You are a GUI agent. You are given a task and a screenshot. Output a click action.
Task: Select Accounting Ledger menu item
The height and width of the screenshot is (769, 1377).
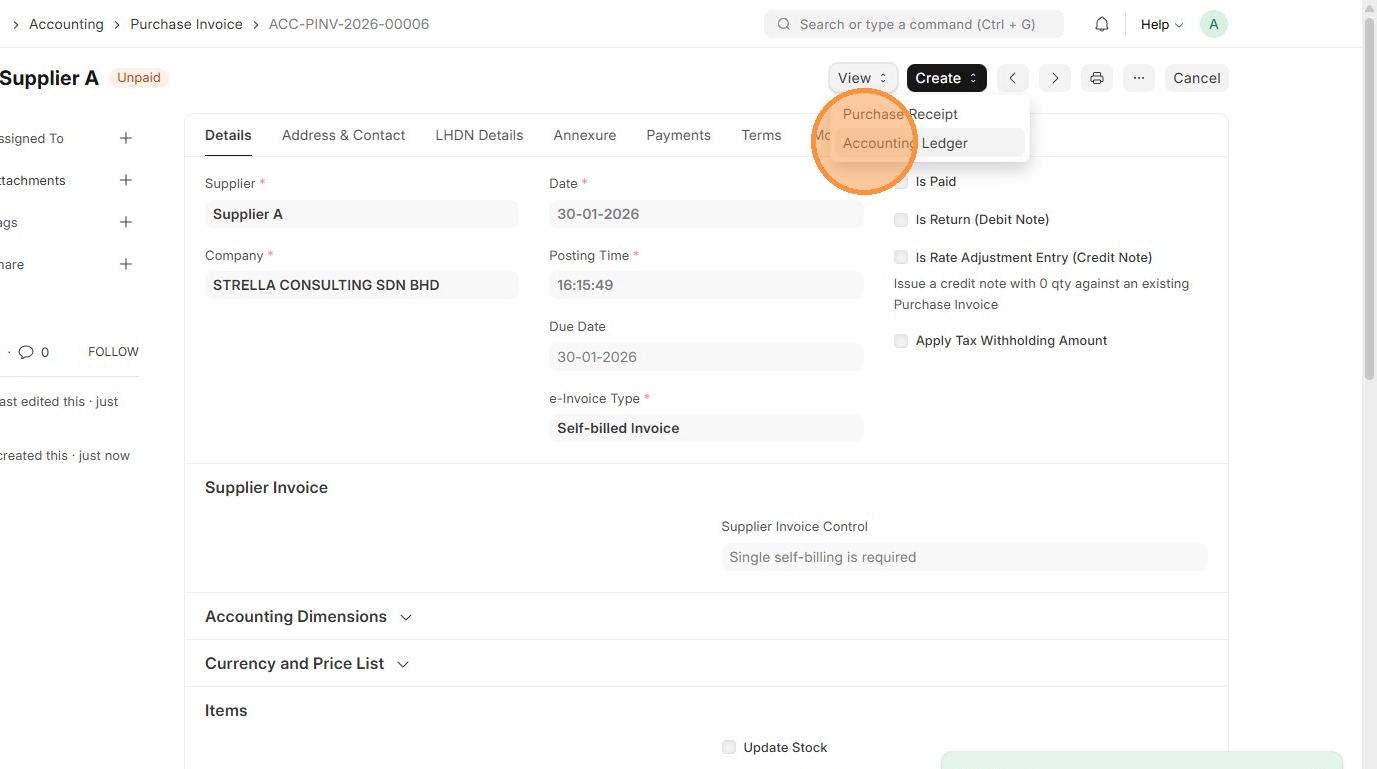[x=928, y=143]
